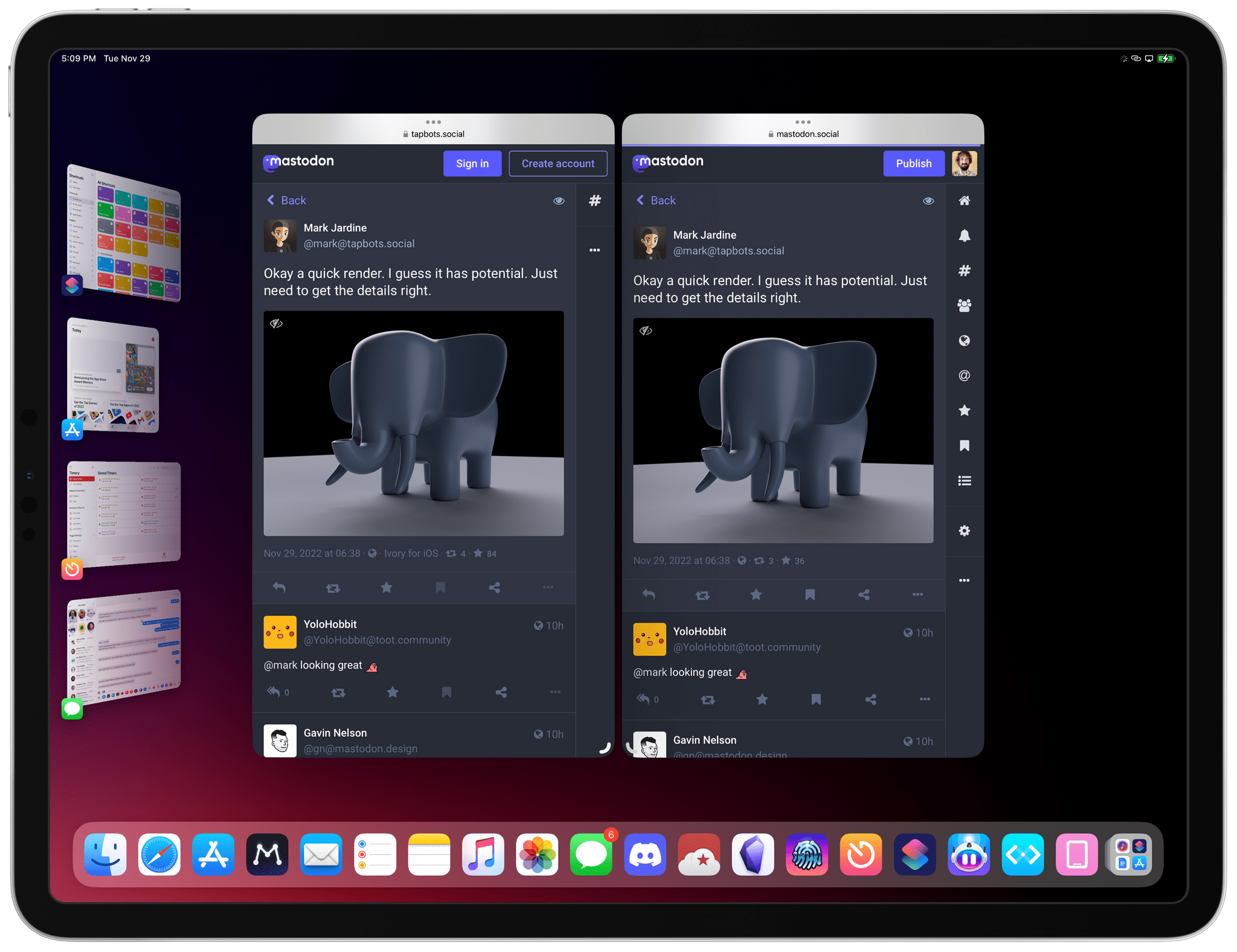1237x952 pixels.
Task: Open profile avatar next to Publish
Action: point(965,164)
